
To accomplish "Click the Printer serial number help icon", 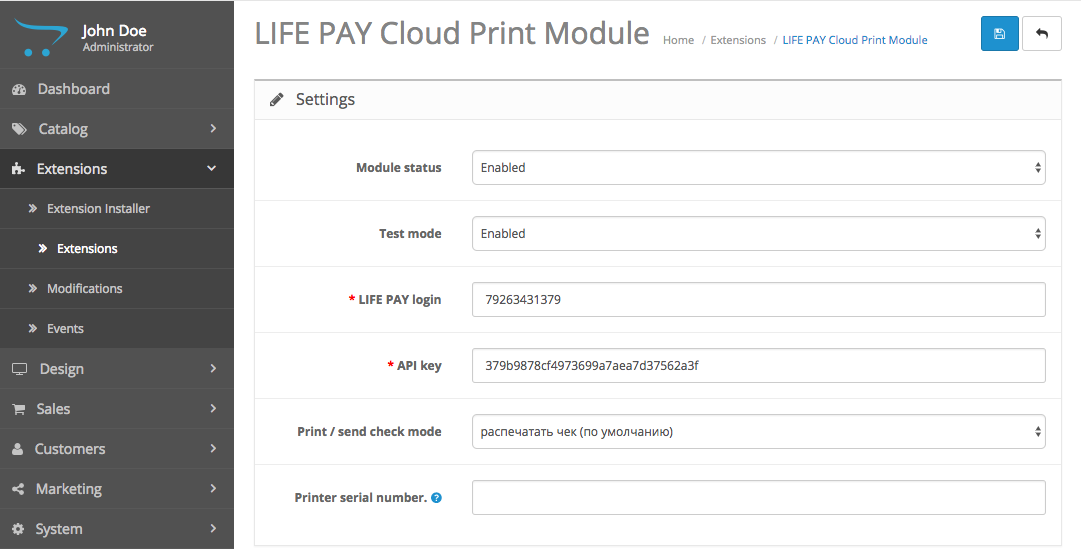I will pyautogui.click(x=436, y=497).
